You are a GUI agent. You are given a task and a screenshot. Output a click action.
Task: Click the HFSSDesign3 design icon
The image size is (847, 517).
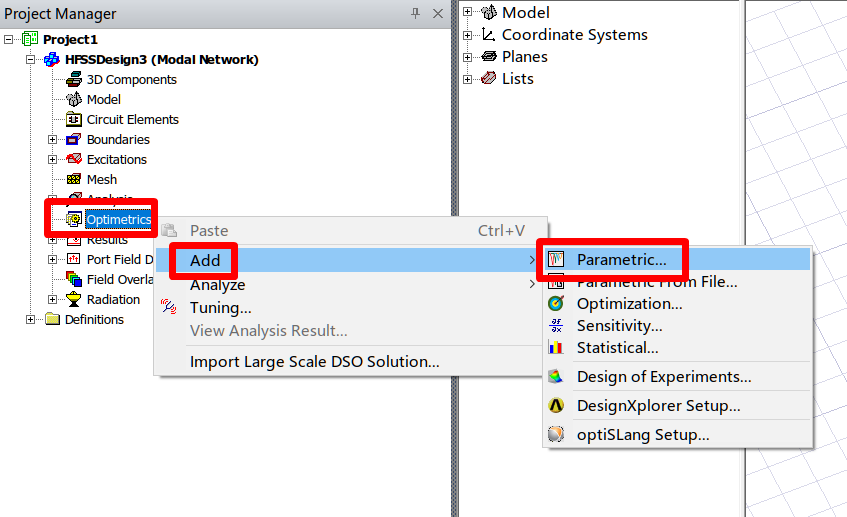(52, 59)
